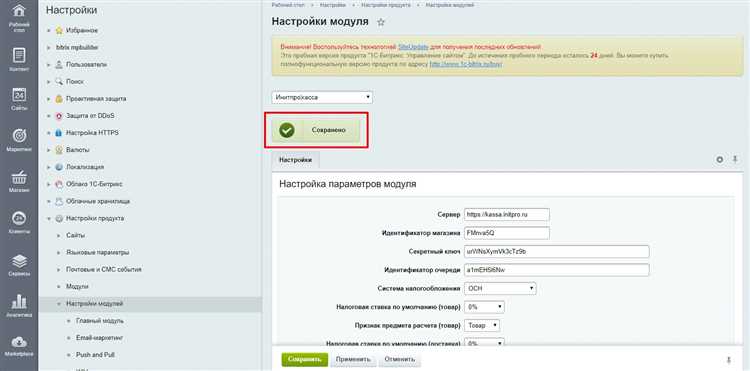Image resolution: width=750 pixels, height=371 pixels.
Task: Open the Сервисы layers icon
Action: (x=19, y=261)
